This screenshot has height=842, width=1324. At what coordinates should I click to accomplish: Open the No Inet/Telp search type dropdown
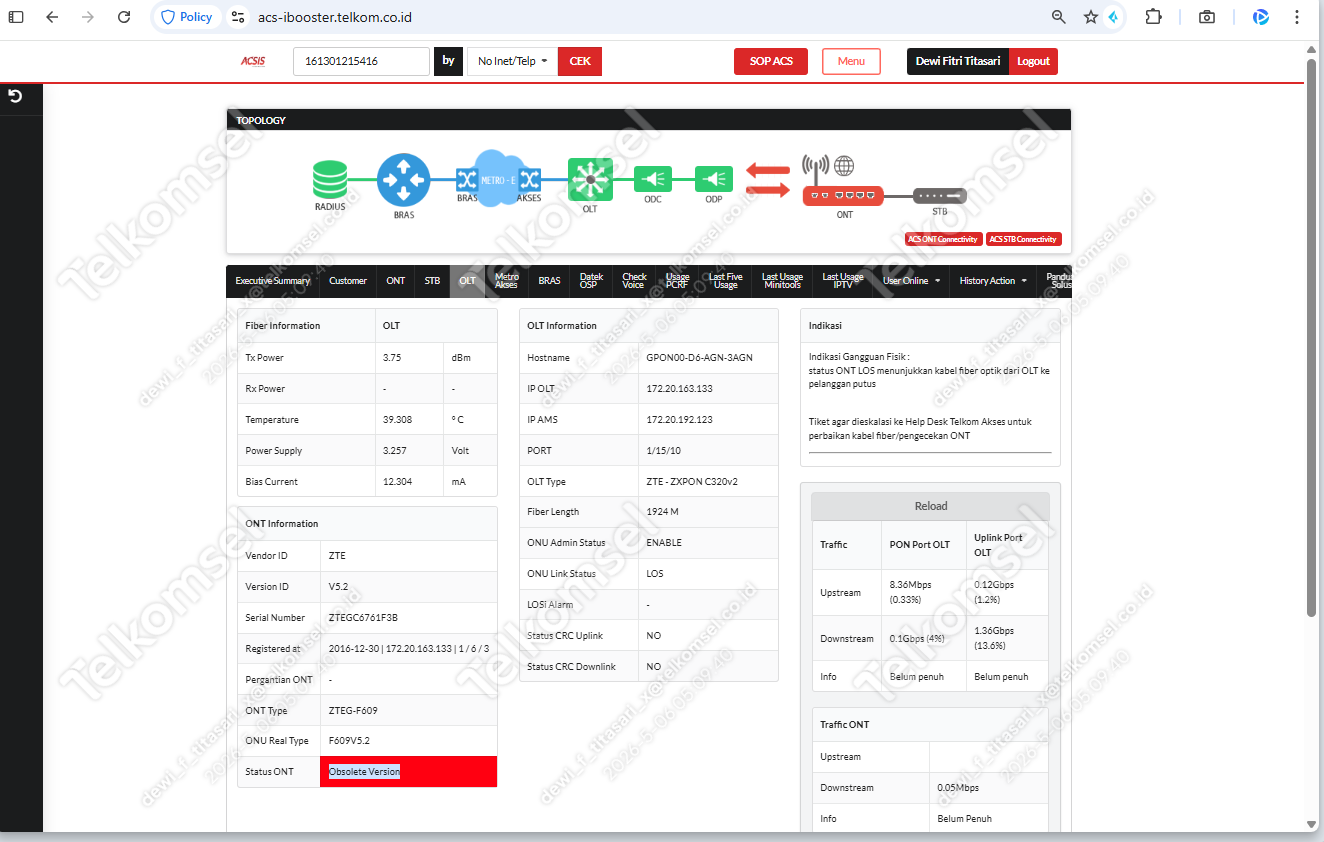pyautogui.click(x=513, y=61)
